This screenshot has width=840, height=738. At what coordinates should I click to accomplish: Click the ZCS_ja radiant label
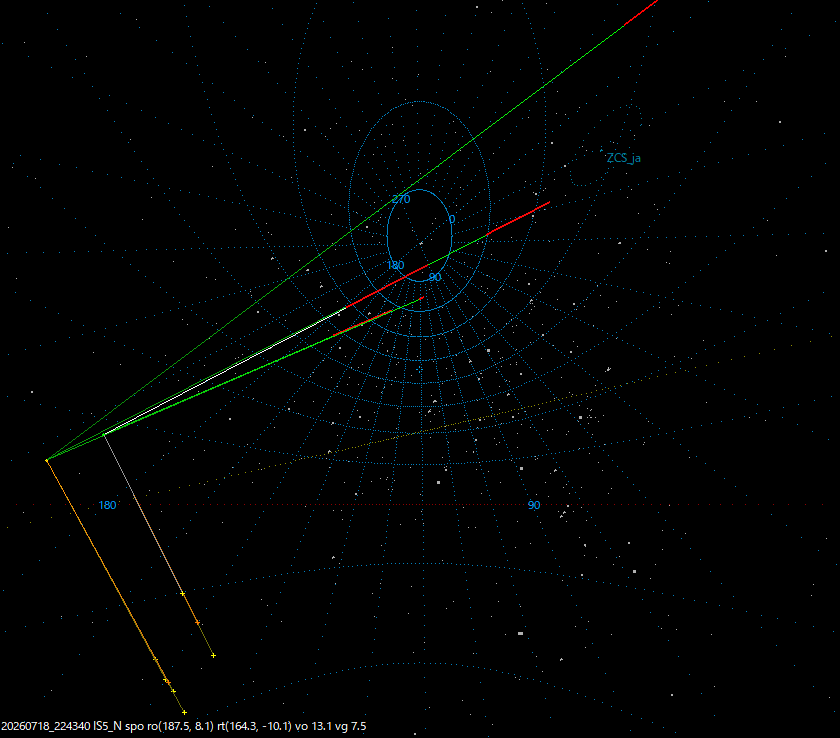tap(624, 158)
